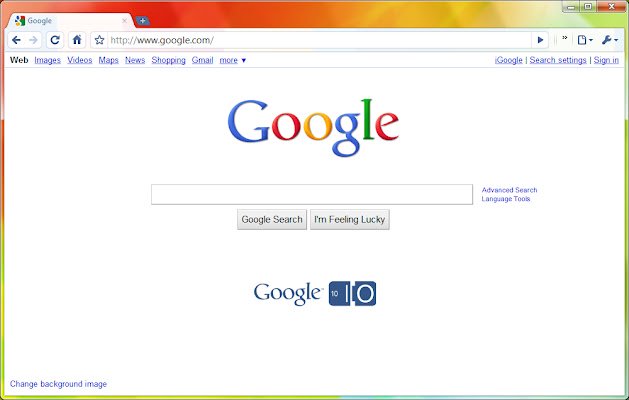Open the Advanced Search link
This screenshot has width=629, height=400.
coord(509,190)
